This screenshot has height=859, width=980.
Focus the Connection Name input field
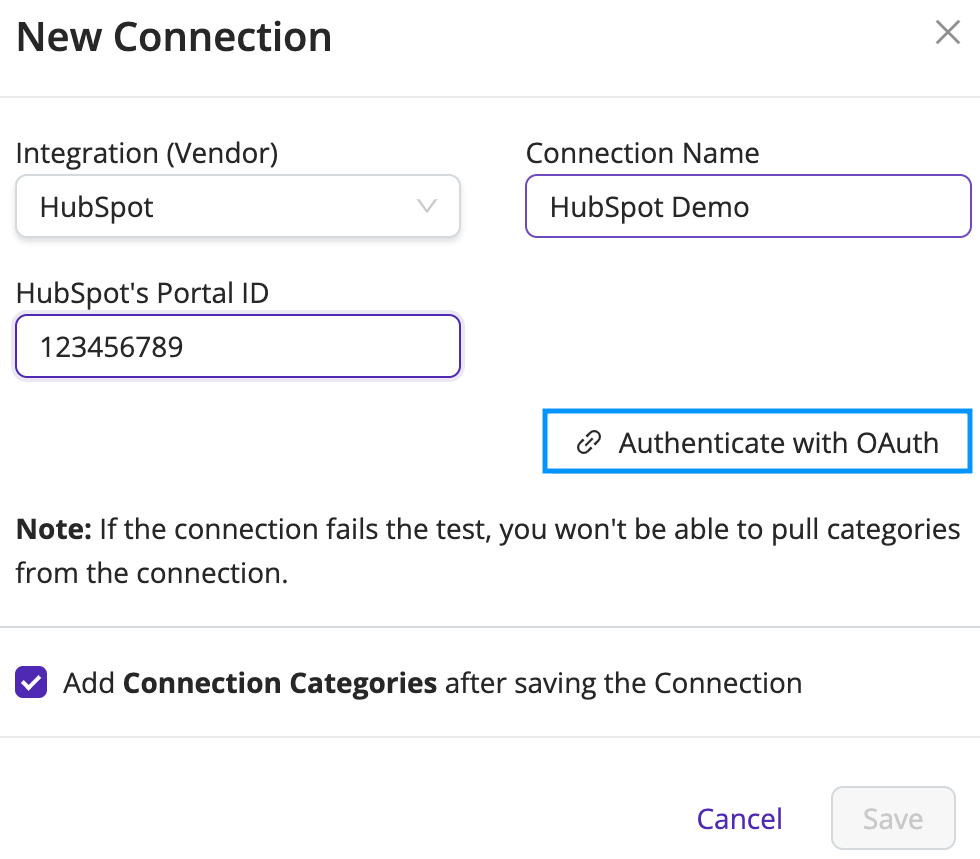point(748,206)
